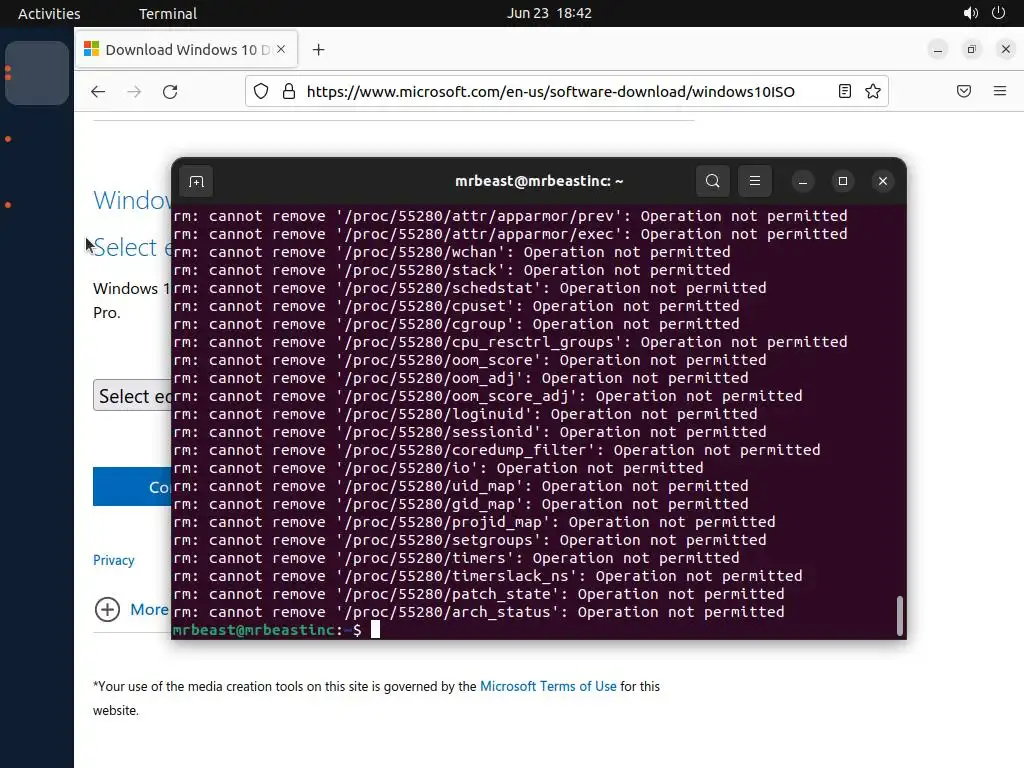Click the padlock site info icon
Viewport: 1024px width, 768px height.
coord(289,91)
